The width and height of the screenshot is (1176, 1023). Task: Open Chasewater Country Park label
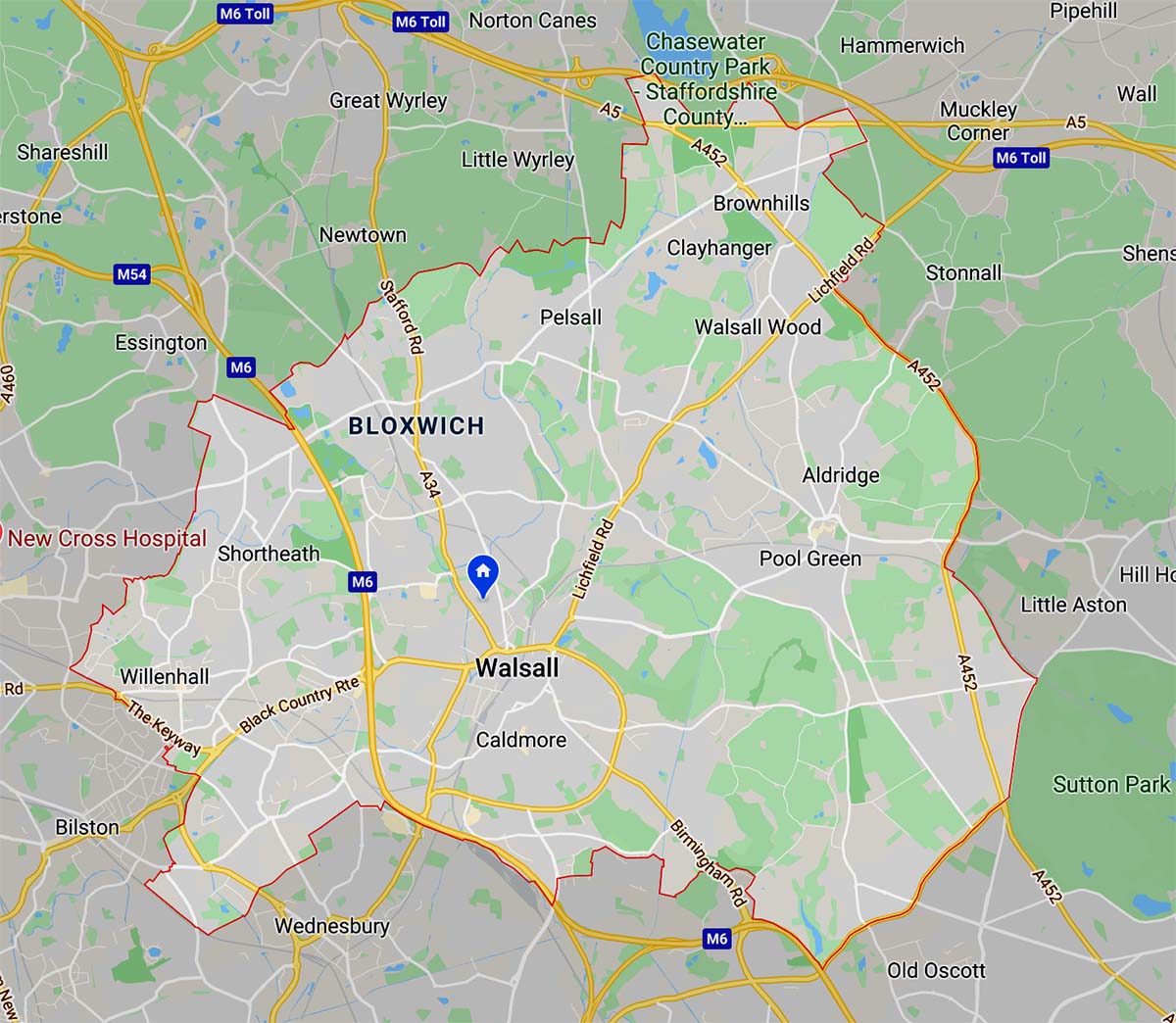(x=707, y=79)
